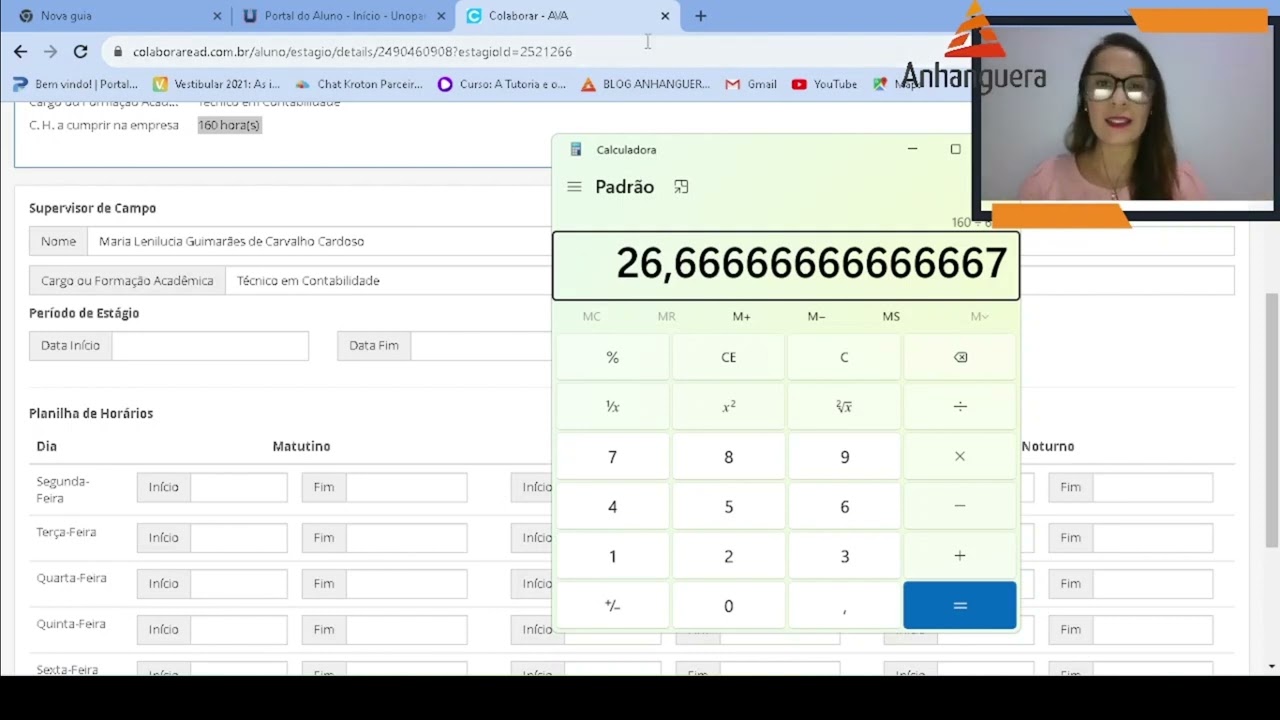The height and width of the screenshot is (720, 1280).
Task: Click Terça-Feira Matutino Início field
Action: coord(239,538)
